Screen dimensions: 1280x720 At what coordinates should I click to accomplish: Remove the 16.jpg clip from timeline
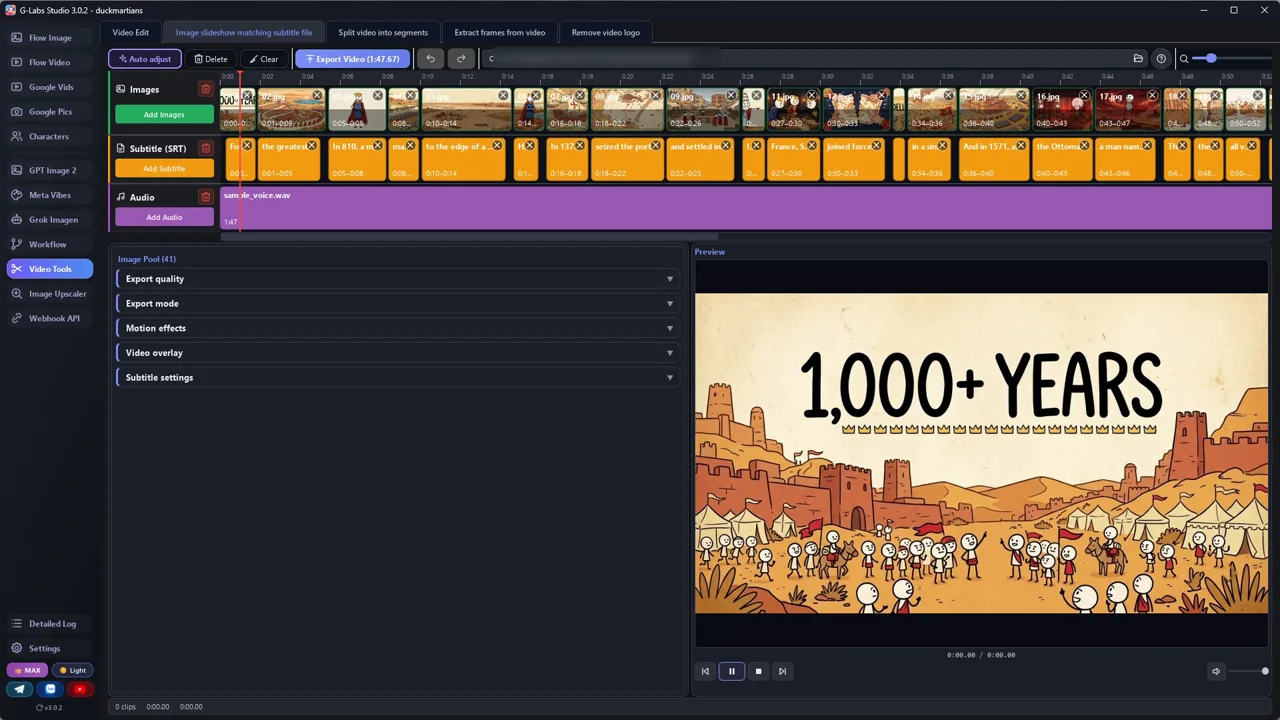tap(1085, 96)
